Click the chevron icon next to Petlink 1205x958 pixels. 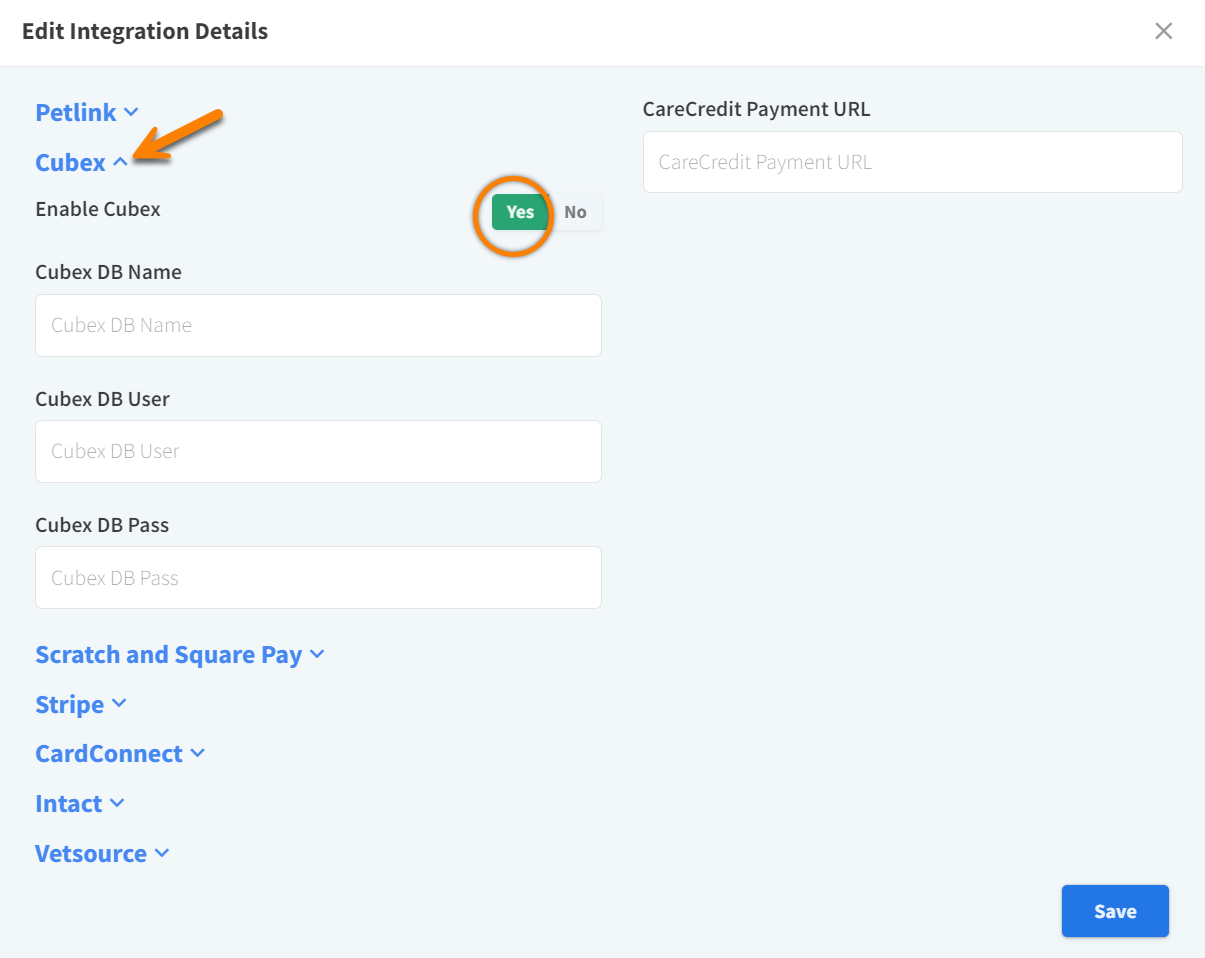[x=131, y=112]
